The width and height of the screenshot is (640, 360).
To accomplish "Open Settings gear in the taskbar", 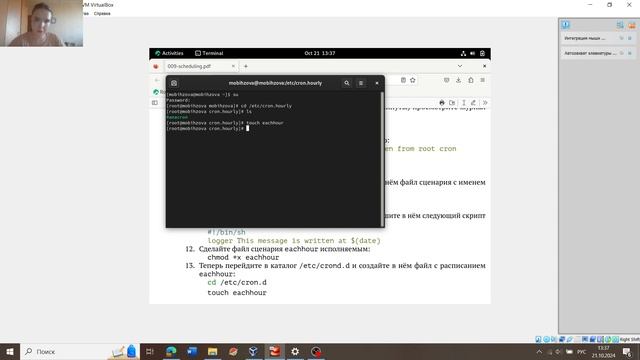I will 295,351.
